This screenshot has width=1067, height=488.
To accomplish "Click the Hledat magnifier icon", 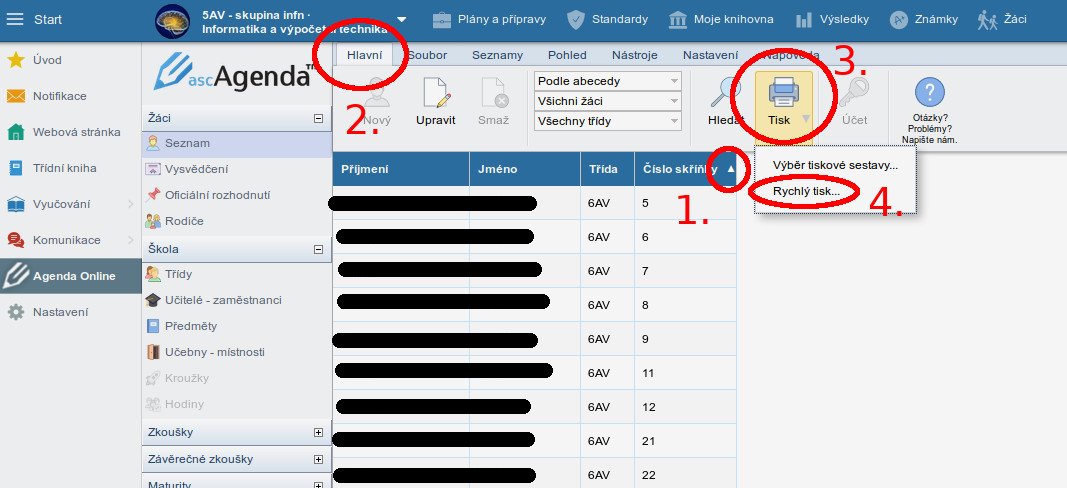I will coord(725,94).
